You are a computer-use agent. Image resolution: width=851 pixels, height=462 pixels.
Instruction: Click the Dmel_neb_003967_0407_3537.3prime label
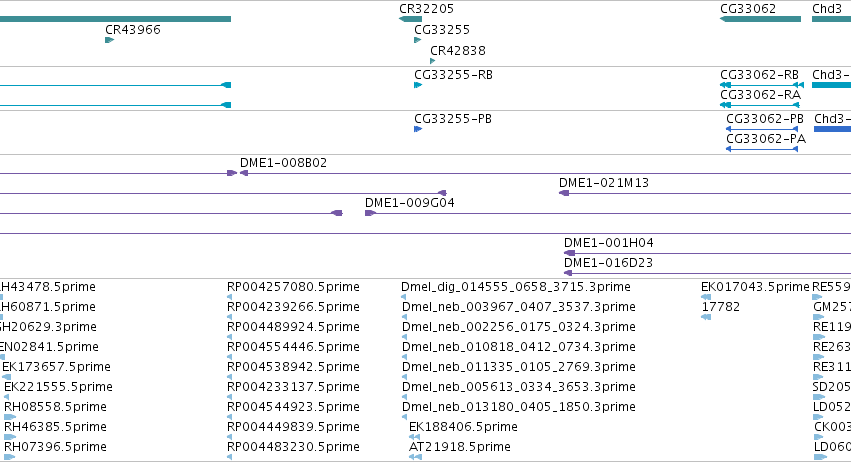(518, 307)
